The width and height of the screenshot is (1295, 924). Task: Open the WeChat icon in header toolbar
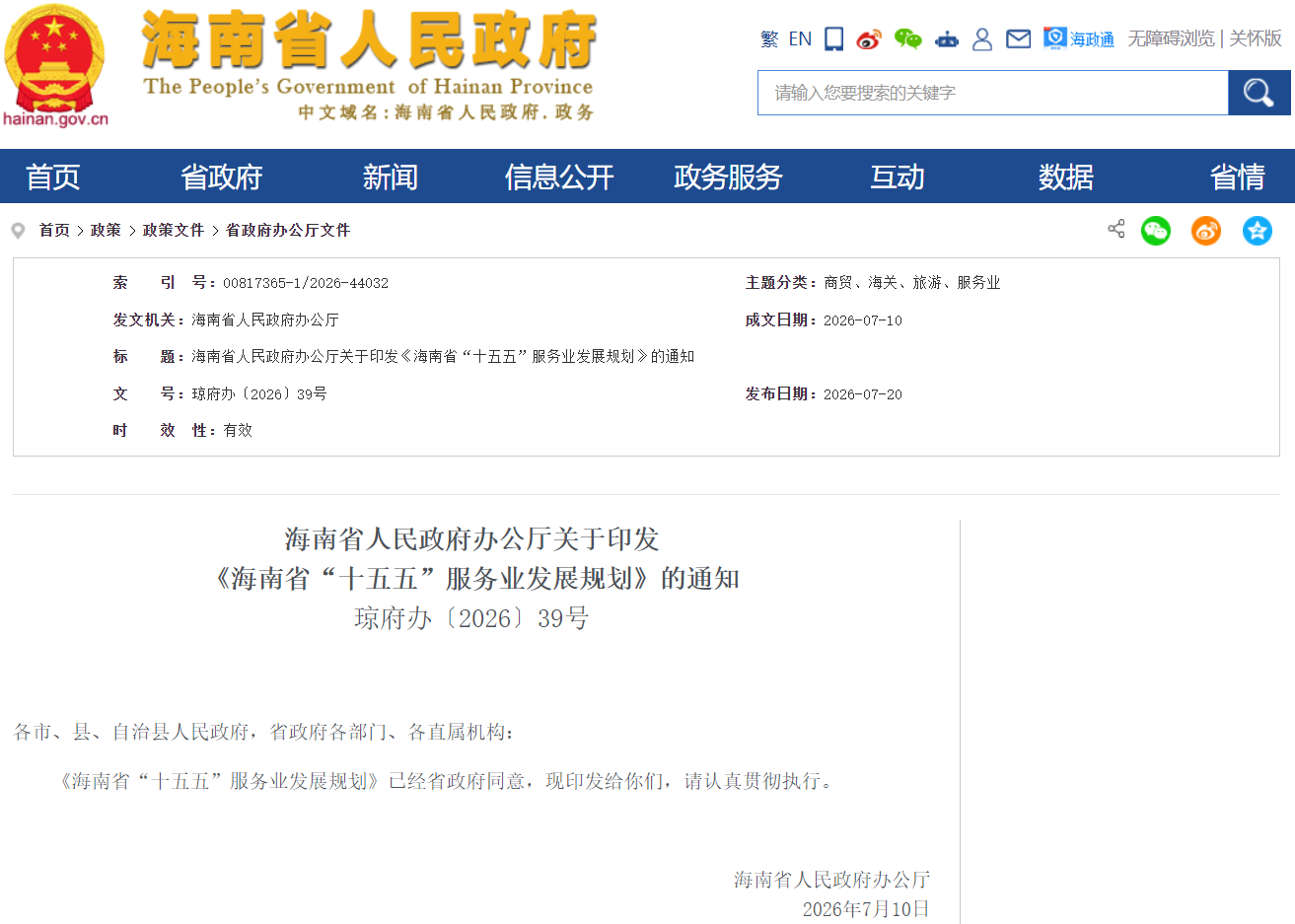[x=907, y=38]
